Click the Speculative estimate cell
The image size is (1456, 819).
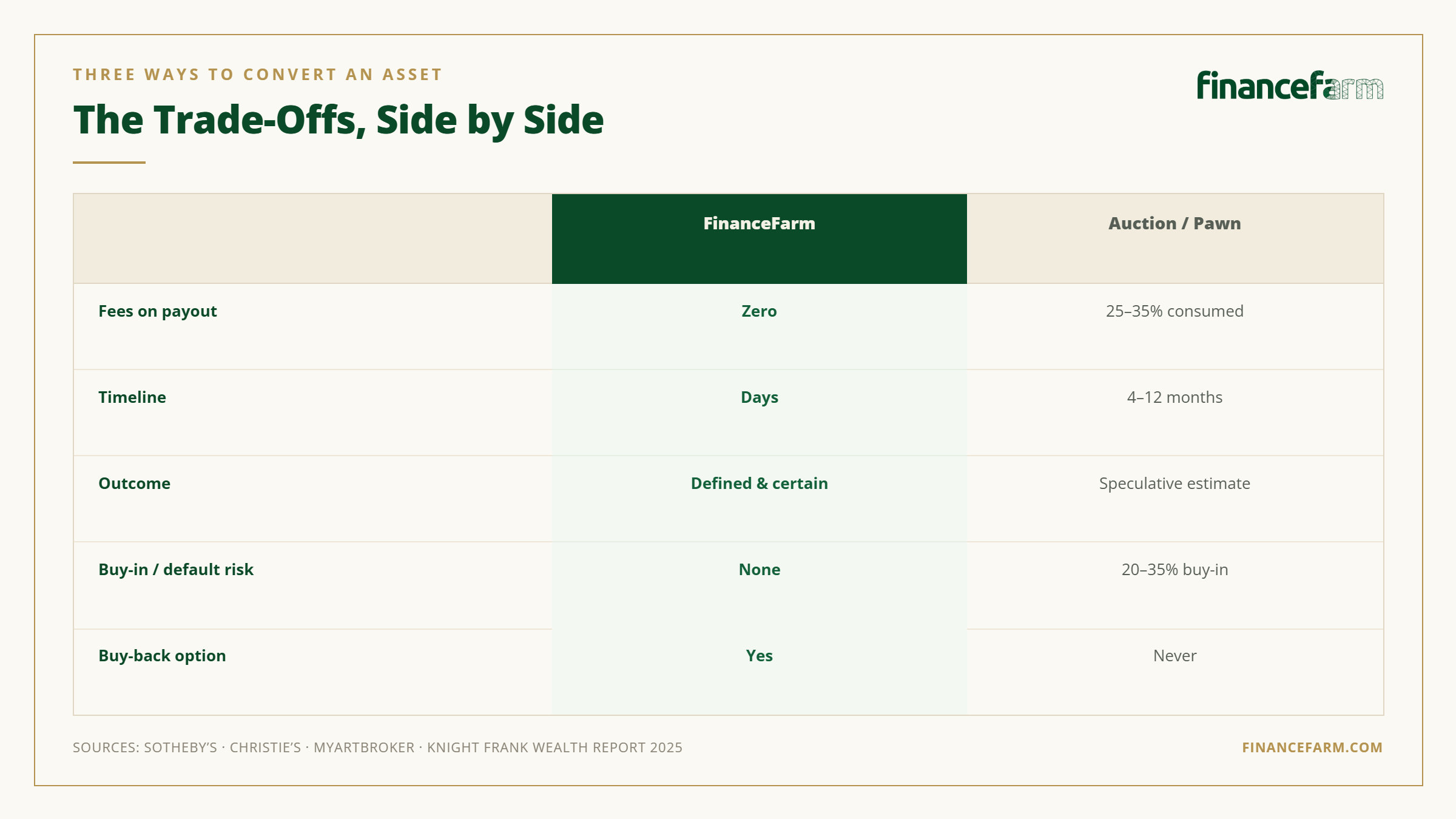coord(1175,499)
